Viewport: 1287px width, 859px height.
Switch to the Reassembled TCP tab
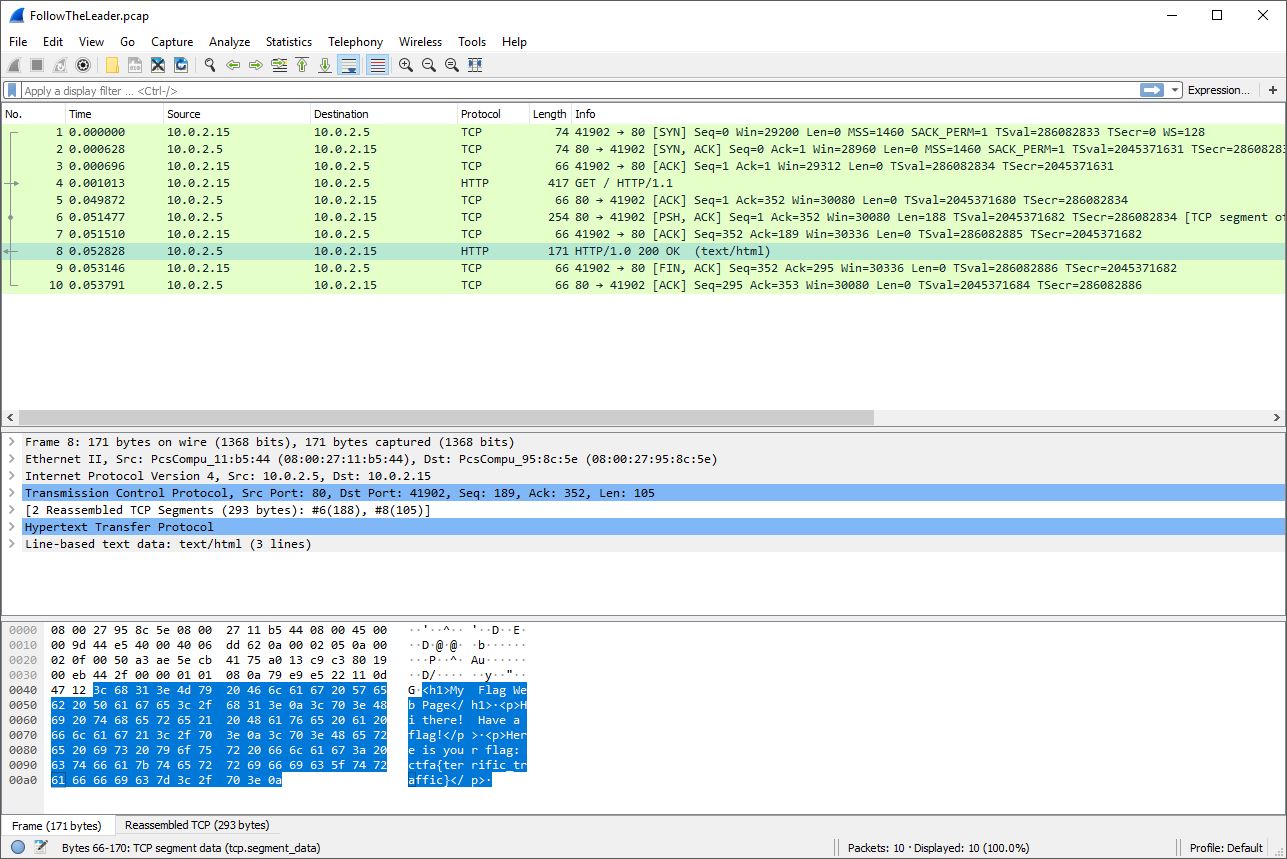196,825
